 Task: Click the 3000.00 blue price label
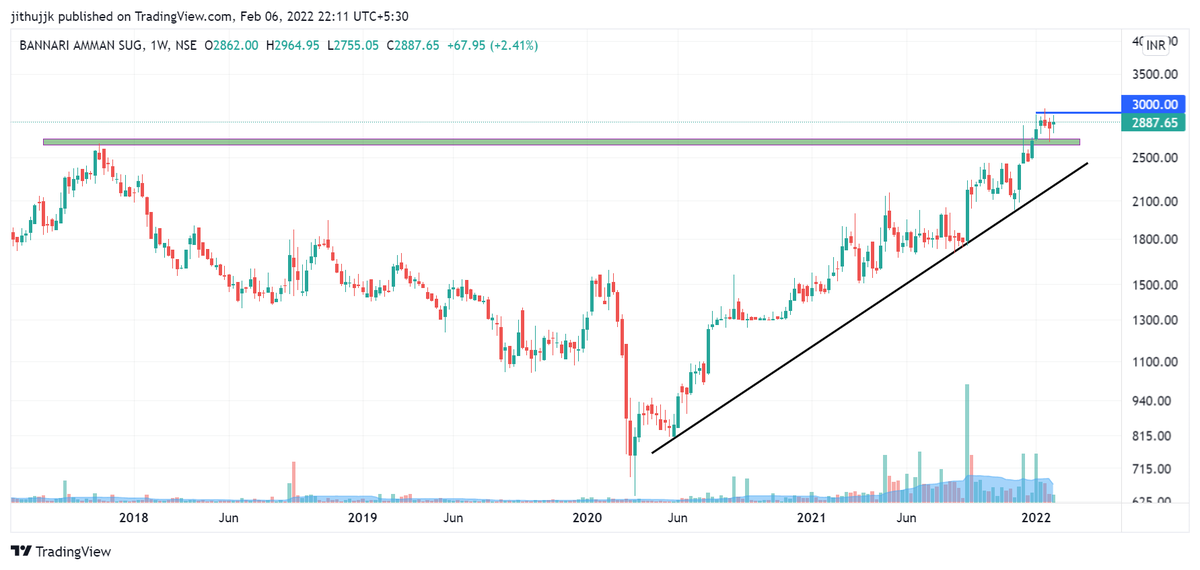pos(1156,104)
